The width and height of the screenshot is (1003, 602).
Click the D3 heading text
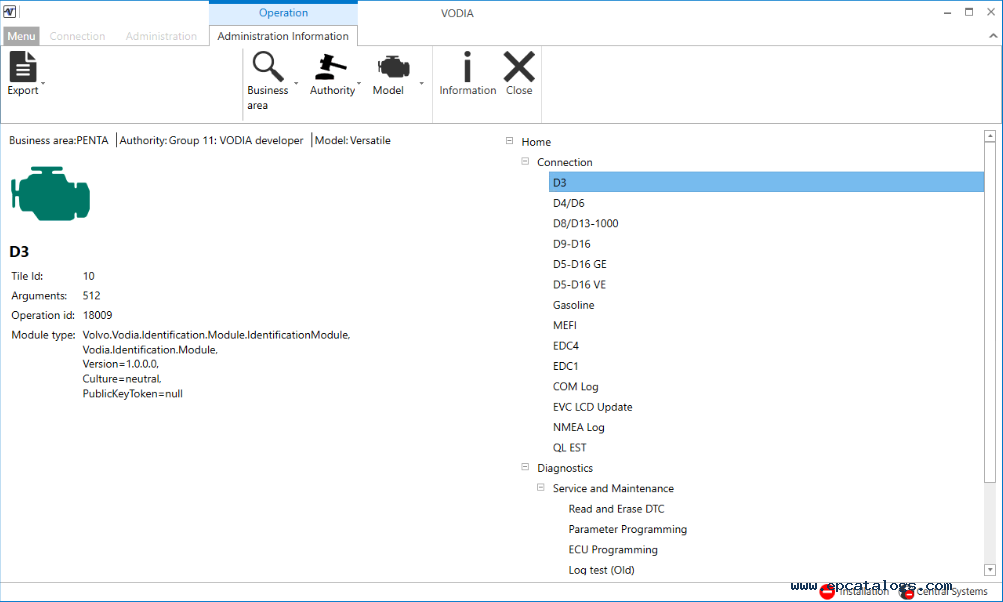19,251
